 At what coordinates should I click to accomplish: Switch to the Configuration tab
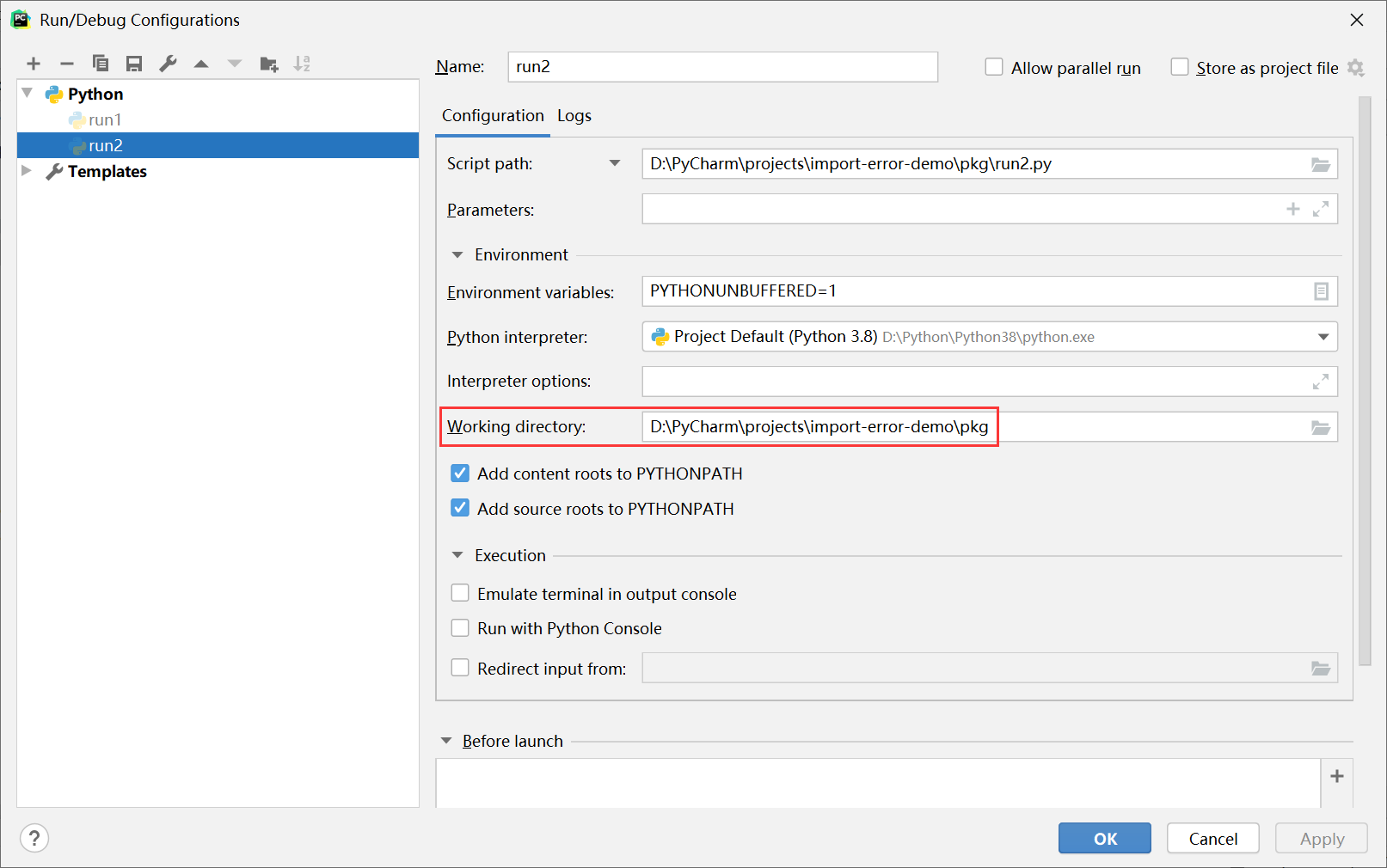click(x=493, y=115)
